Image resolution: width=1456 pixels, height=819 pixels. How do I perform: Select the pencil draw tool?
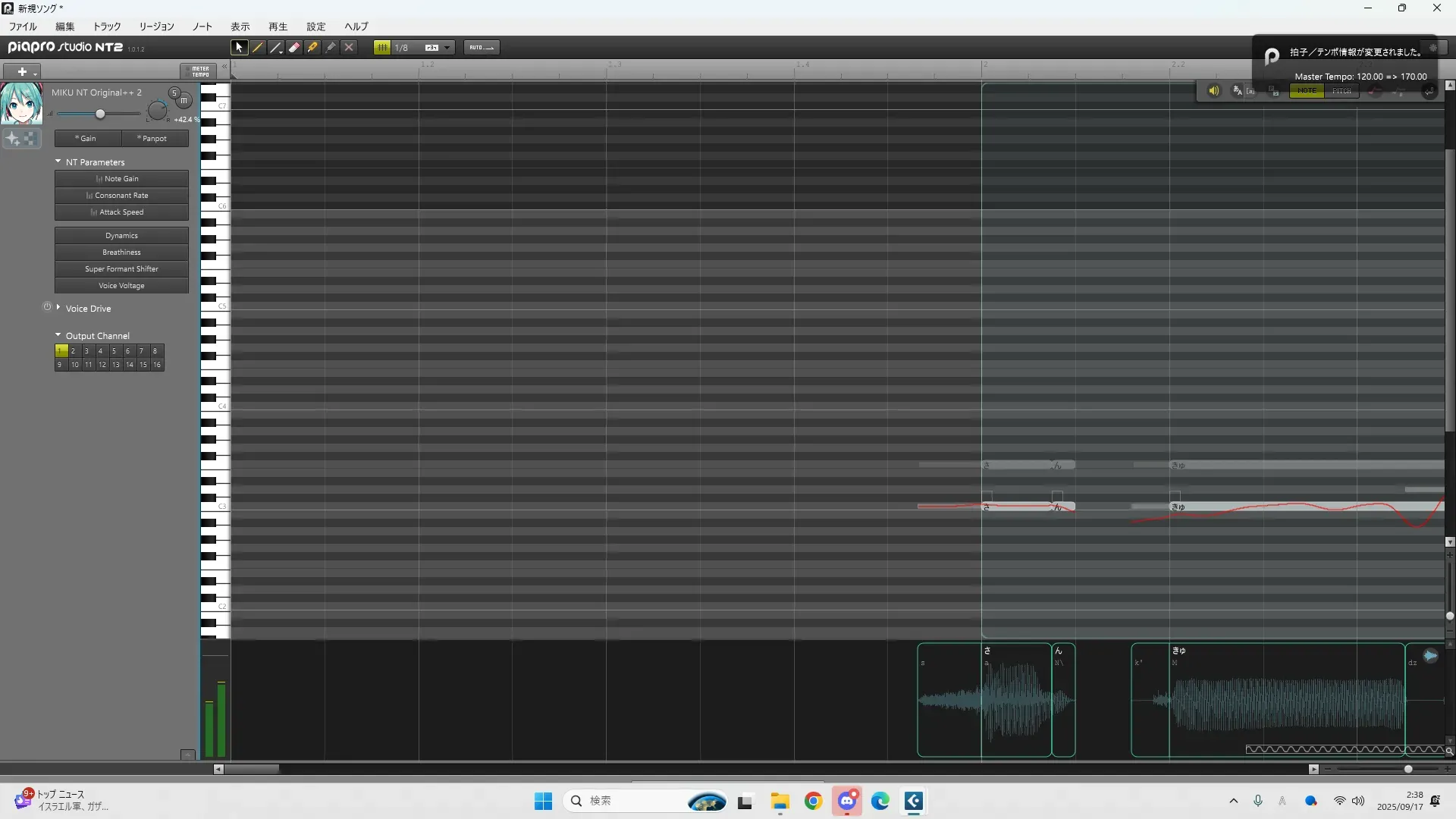click(x=258, y=47)
